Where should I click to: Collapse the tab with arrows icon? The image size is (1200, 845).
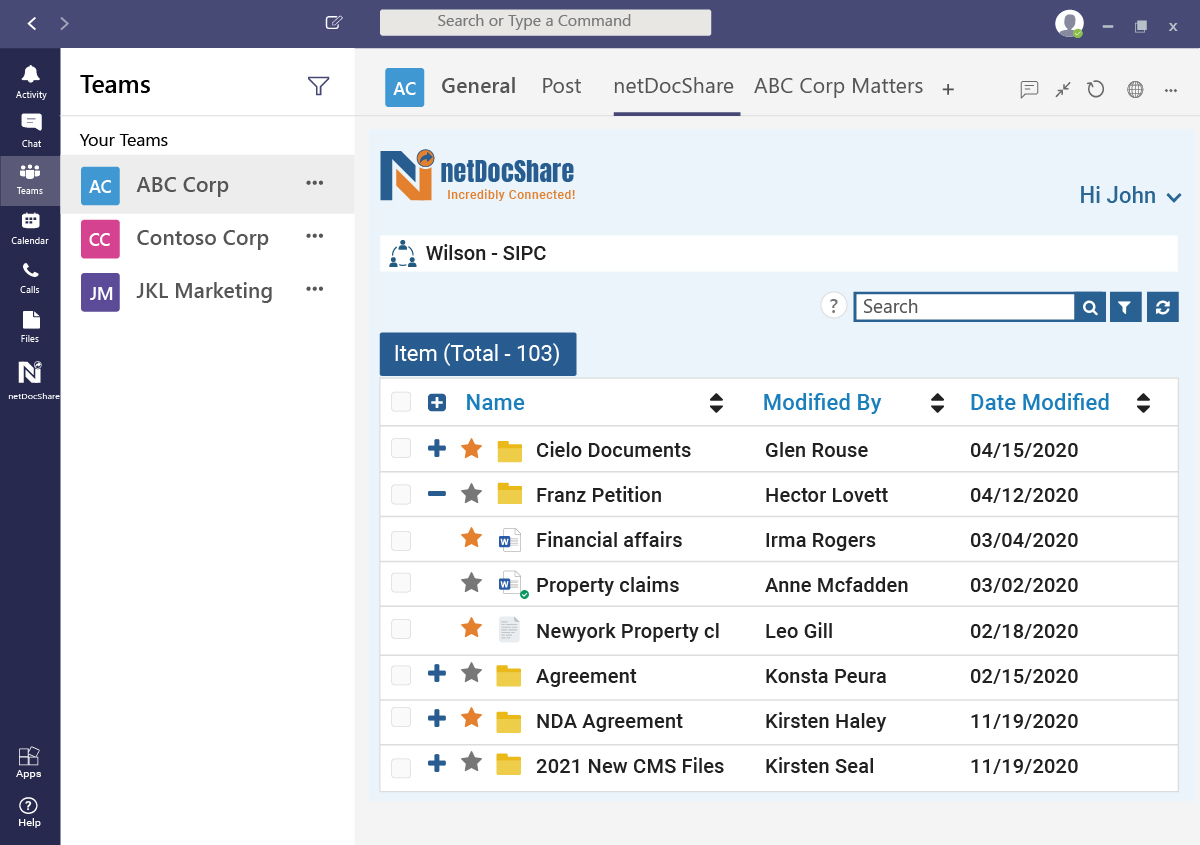(x=1063, y=89)
